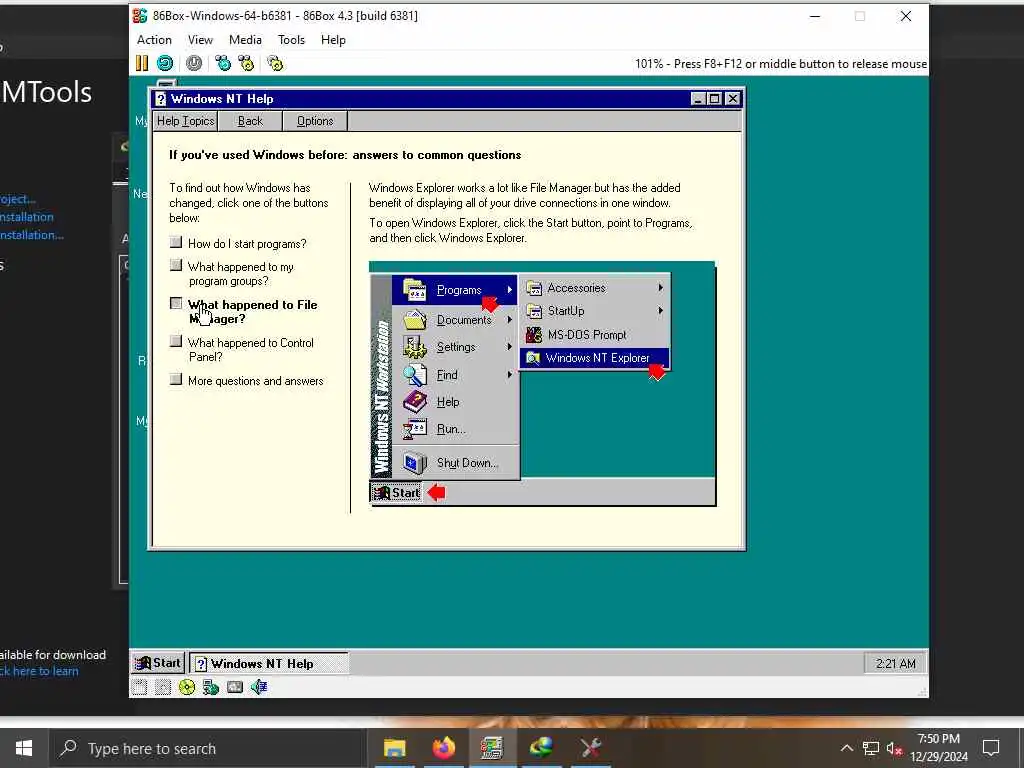Click the computer-with-globe status bar icon

(x=210, y=686)
